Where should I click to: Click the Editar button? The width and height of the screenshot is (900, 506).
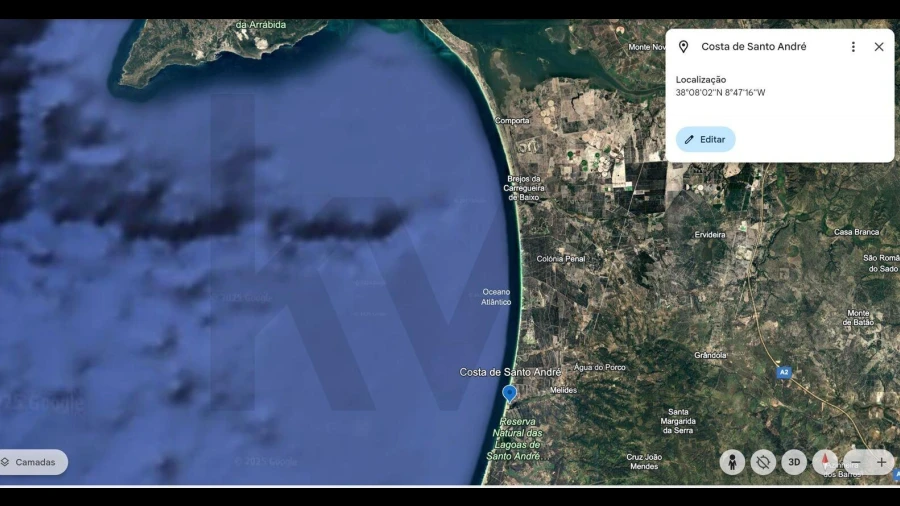point(705,140)
